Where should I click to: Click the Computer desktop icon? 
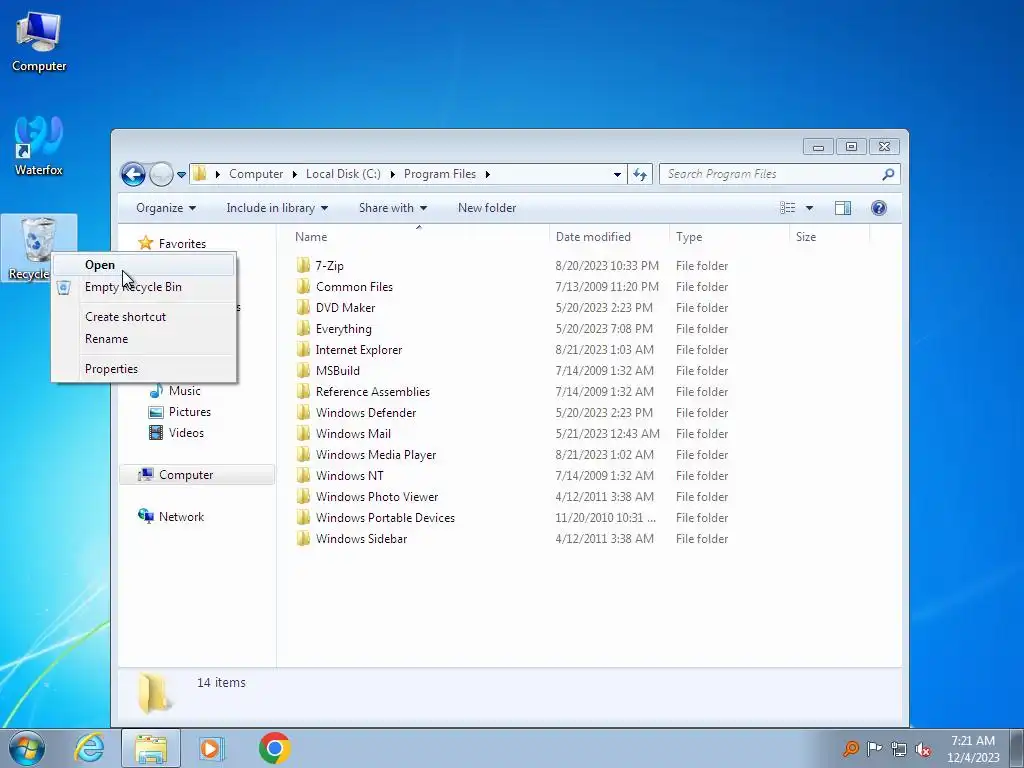tap(39, 41)
